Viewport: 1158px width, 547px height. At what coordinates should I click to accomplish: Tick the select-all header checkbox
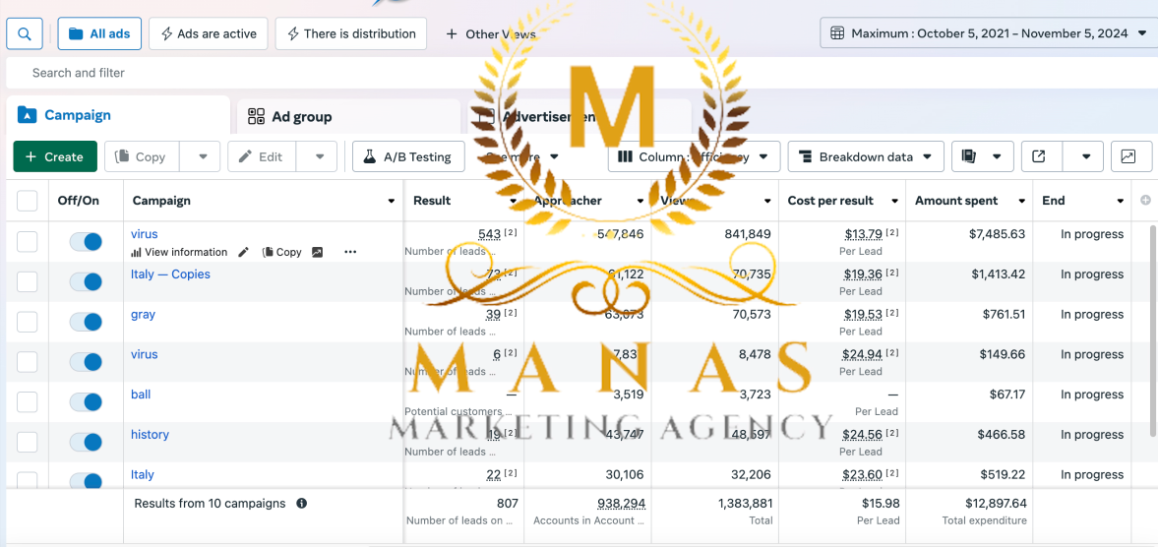(27, 201)
